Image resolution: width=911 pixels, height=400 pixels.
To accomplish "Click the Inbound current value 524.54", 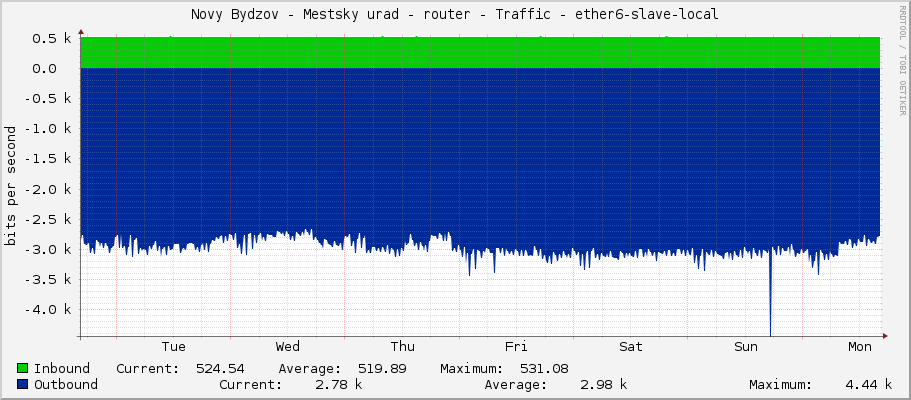I will pyautogui.click(x=220, y=369).
